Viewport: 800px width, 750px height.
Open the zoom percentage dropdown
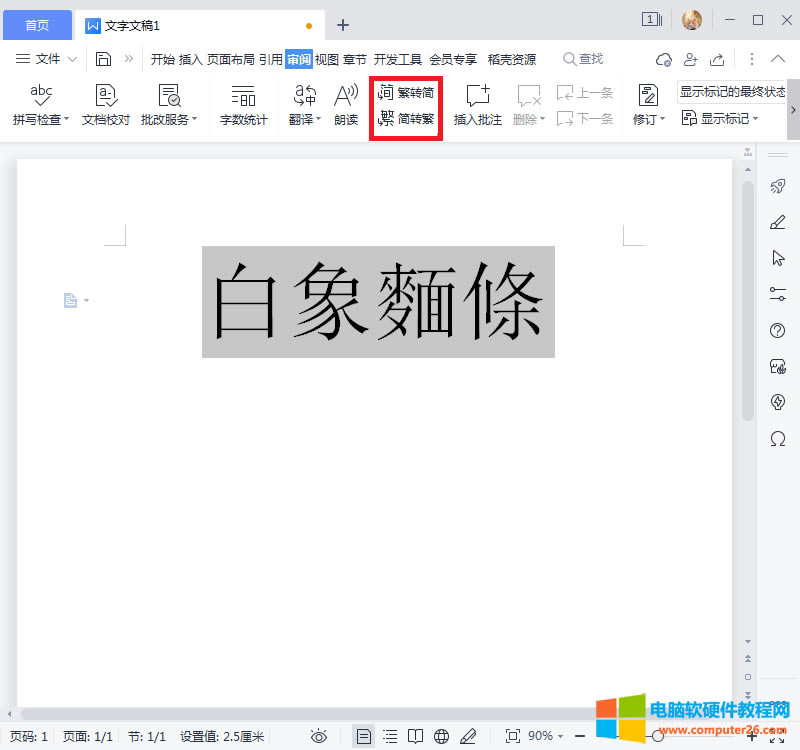click(548, 735)
